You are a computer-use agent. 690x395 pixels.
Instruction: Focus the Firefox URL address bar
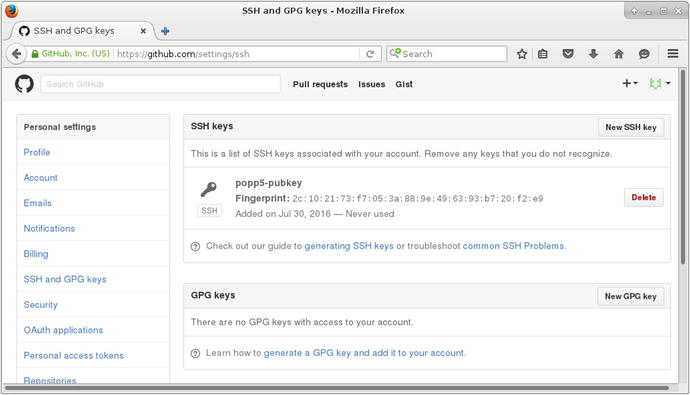click(238, 54)
